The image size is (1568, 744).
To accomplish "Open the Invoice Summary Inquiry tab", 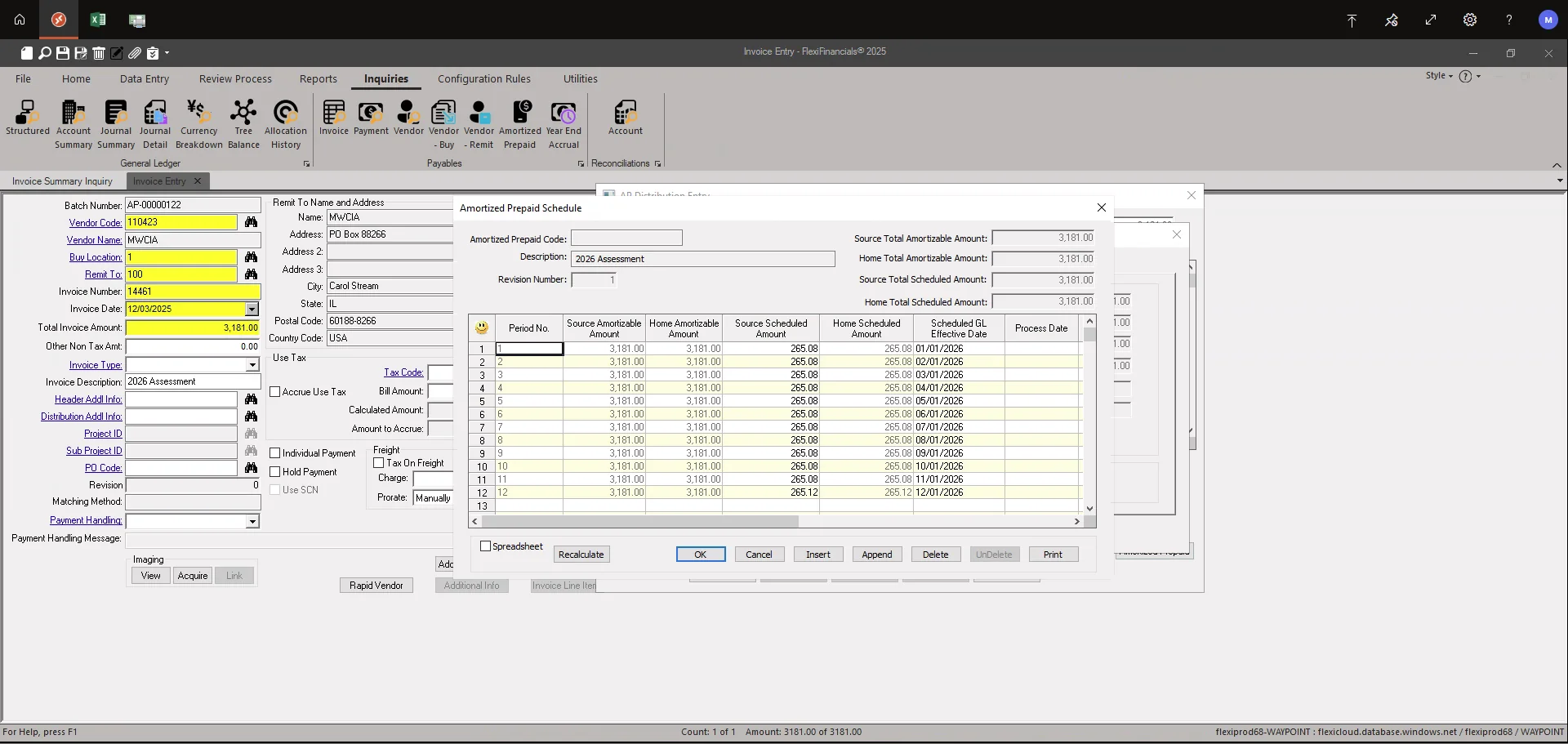I will point(64,180).
